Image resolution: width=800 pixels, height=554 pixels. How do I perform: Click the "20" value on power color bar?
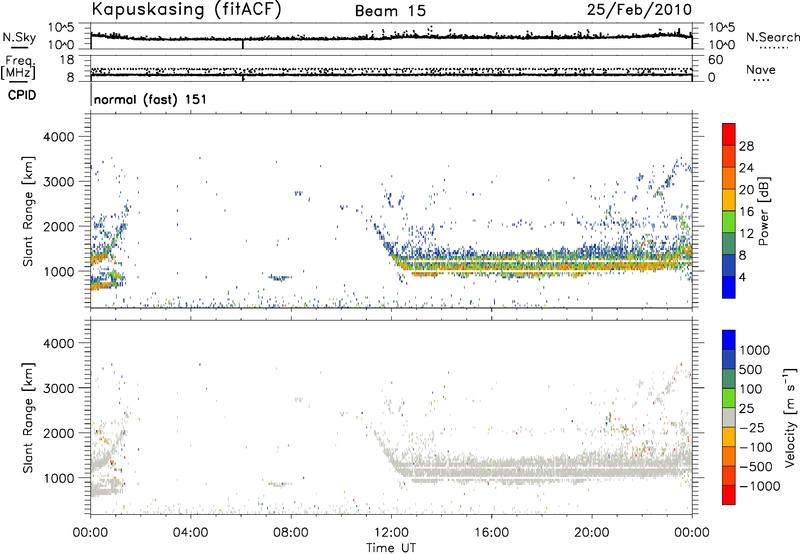click(746, 190)
